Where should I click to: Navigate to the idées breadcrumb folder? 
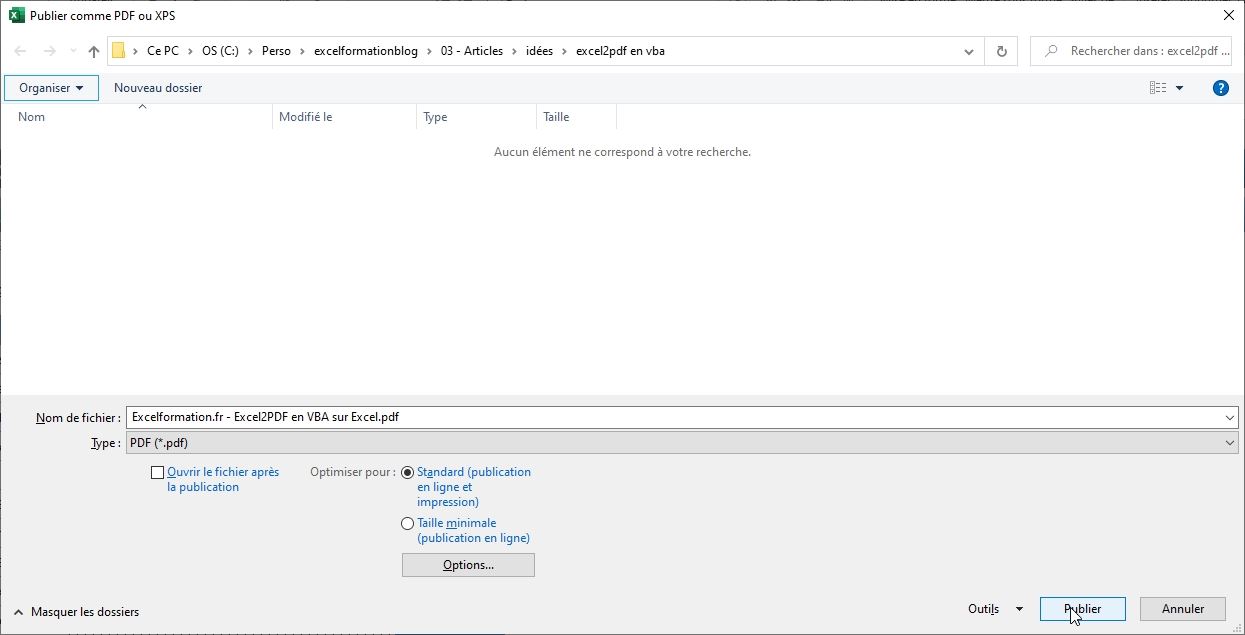point(539,50)
